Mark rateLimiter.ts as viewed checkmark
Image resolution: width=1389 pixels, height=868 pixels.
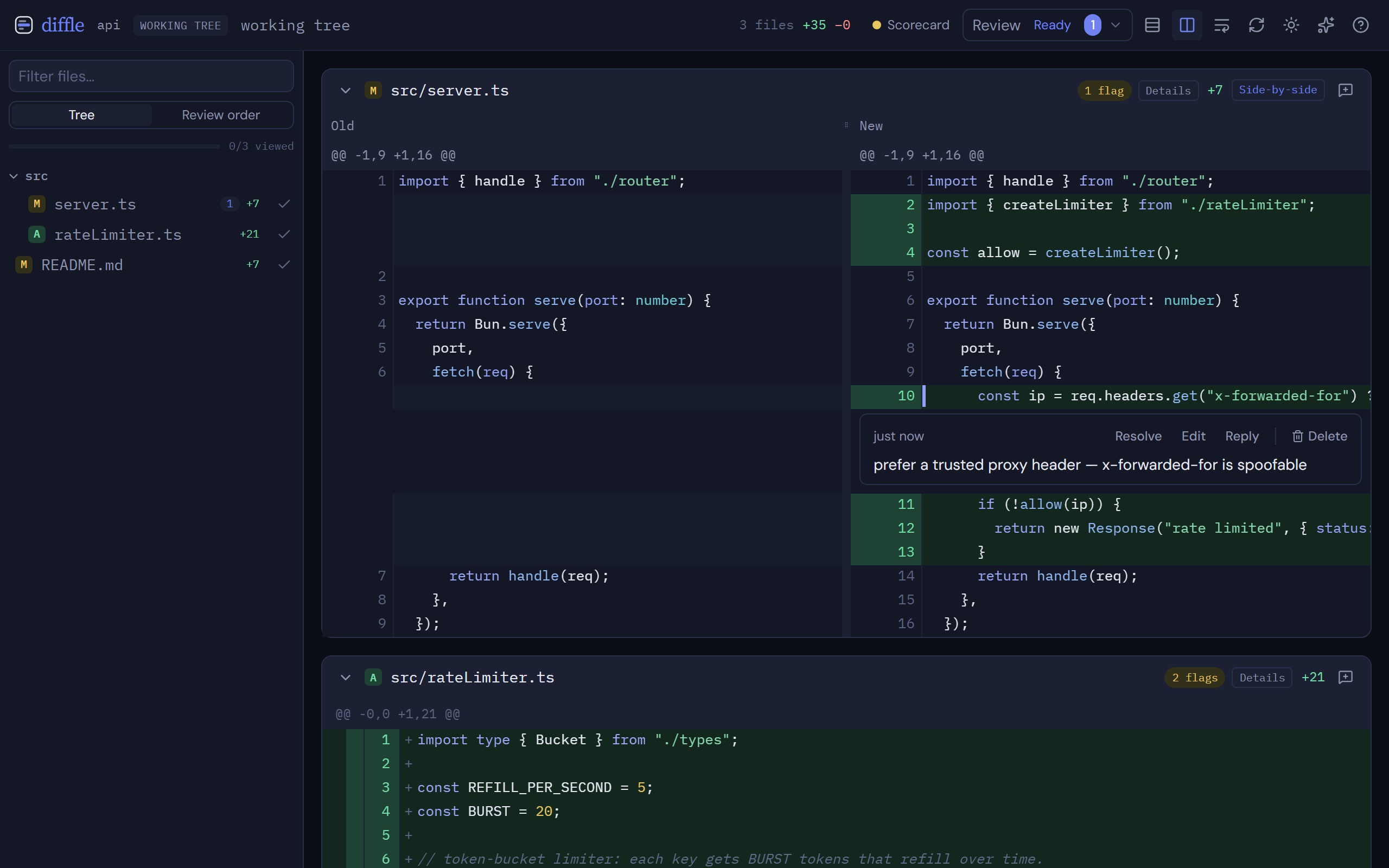(284, 234)
